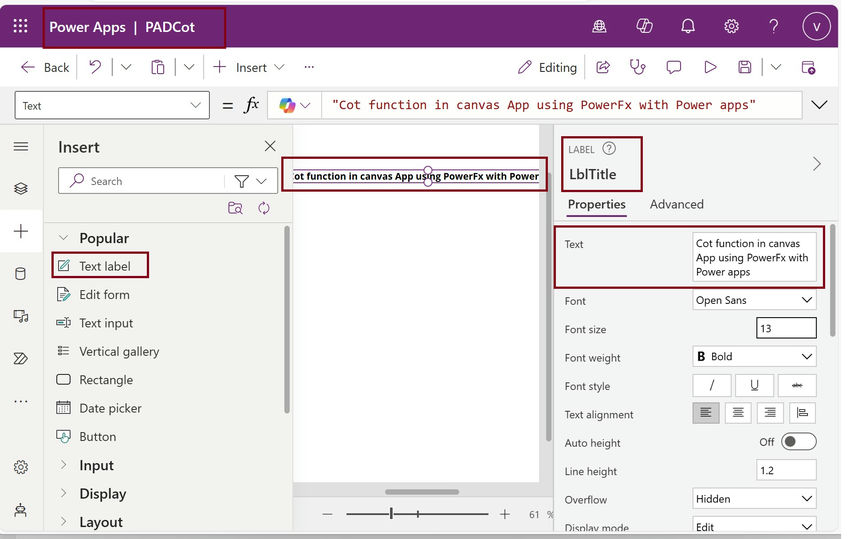
Task: Open the Overflow Hidden dropdown
Action: click(x=754, y=498)
